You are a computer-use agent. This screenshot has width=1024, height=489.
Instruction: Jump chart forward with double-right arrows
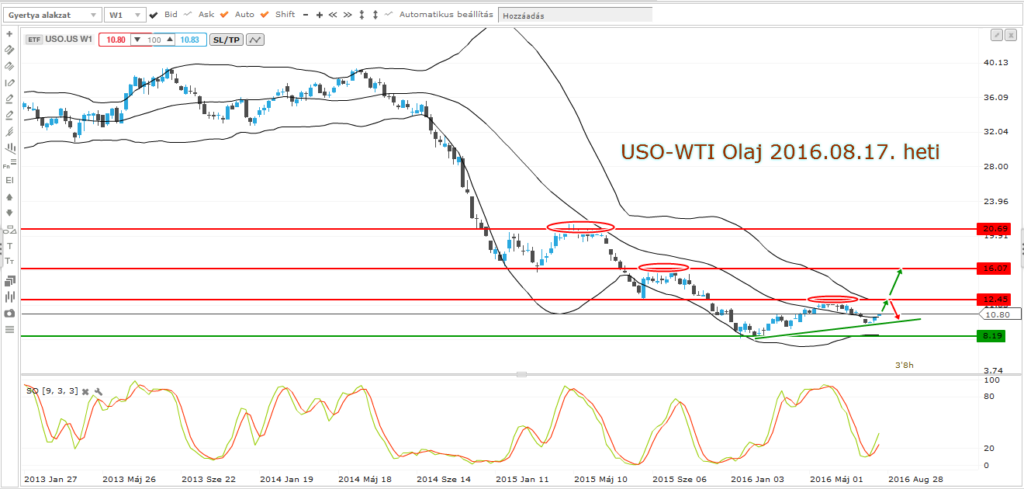pos(347,14)
